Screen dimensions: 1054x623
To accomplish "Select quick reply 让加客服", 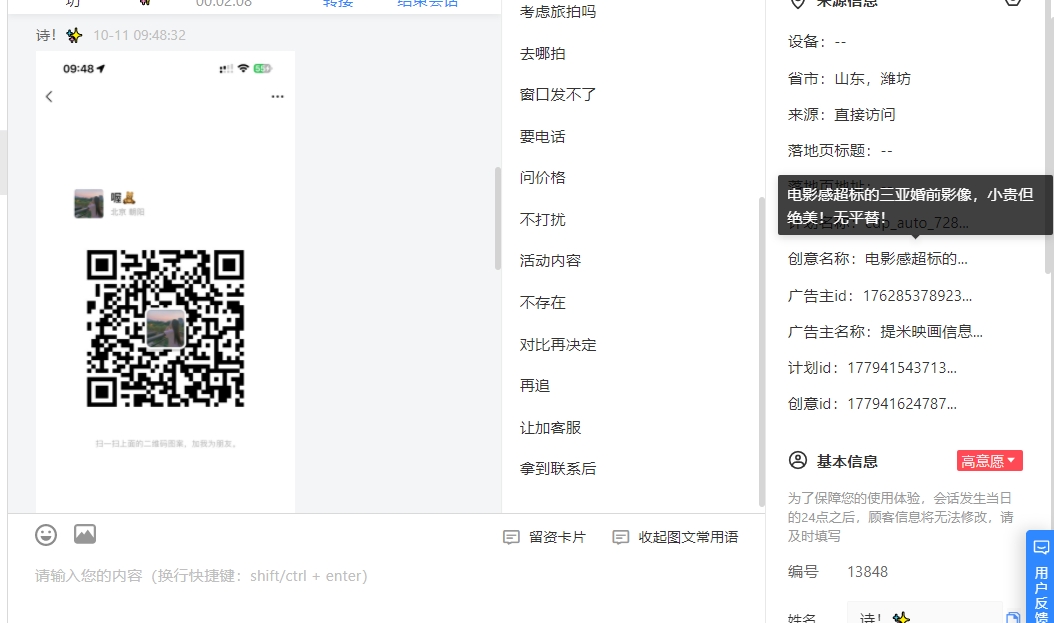I will pos(550,427).
